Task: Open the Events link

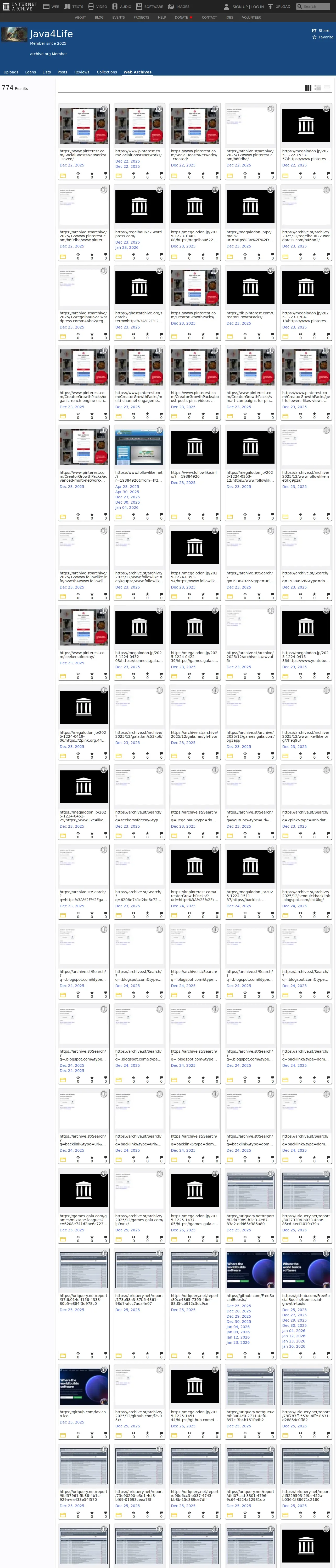Action: pyautogui.click(x=118, y=18)
